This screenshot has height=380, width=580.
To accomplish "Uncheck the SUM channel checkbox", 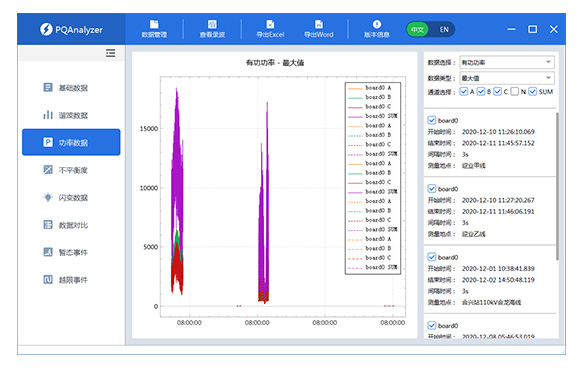I will pyautogui.click(x=532, y=91).
